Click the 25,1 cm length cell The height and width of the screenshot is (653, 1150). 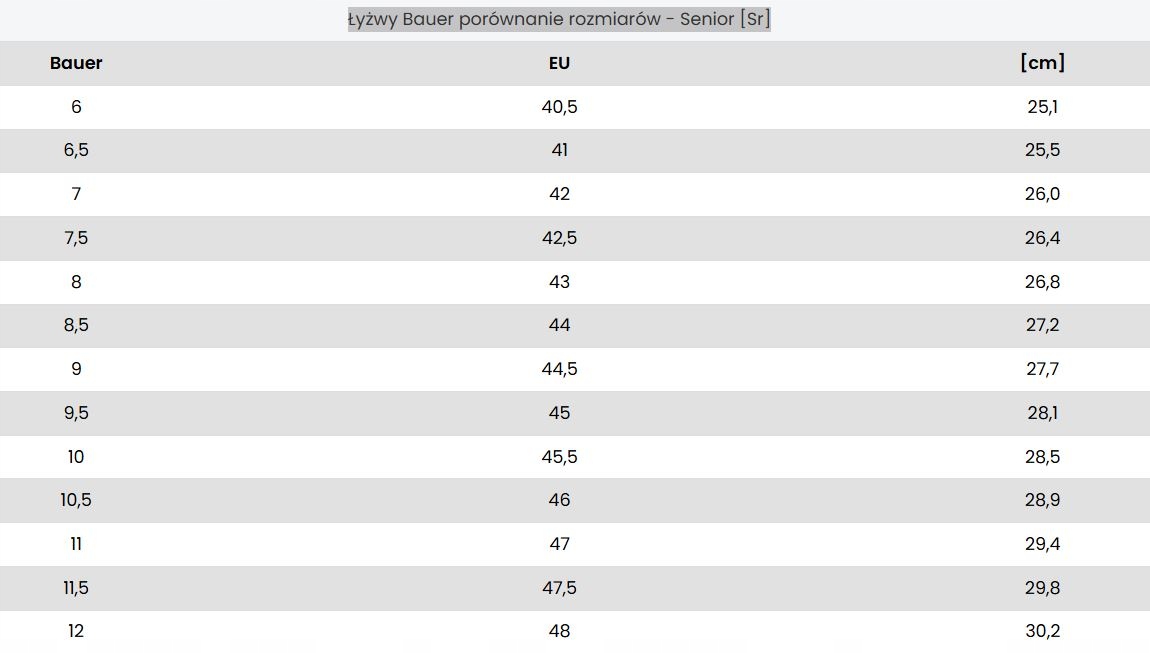(1042, 107)
